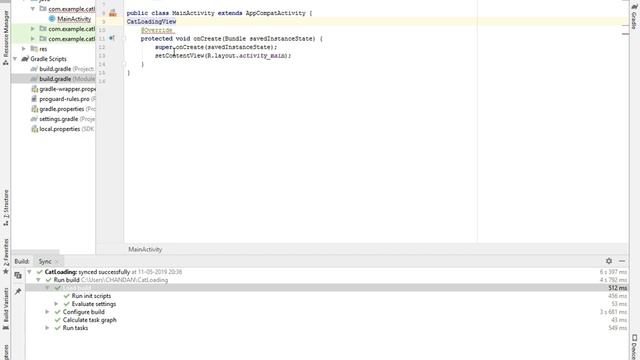640x360 pixels.
Task: Click the 6 s 397 ms sync duration
Action: tap(613, 272)
